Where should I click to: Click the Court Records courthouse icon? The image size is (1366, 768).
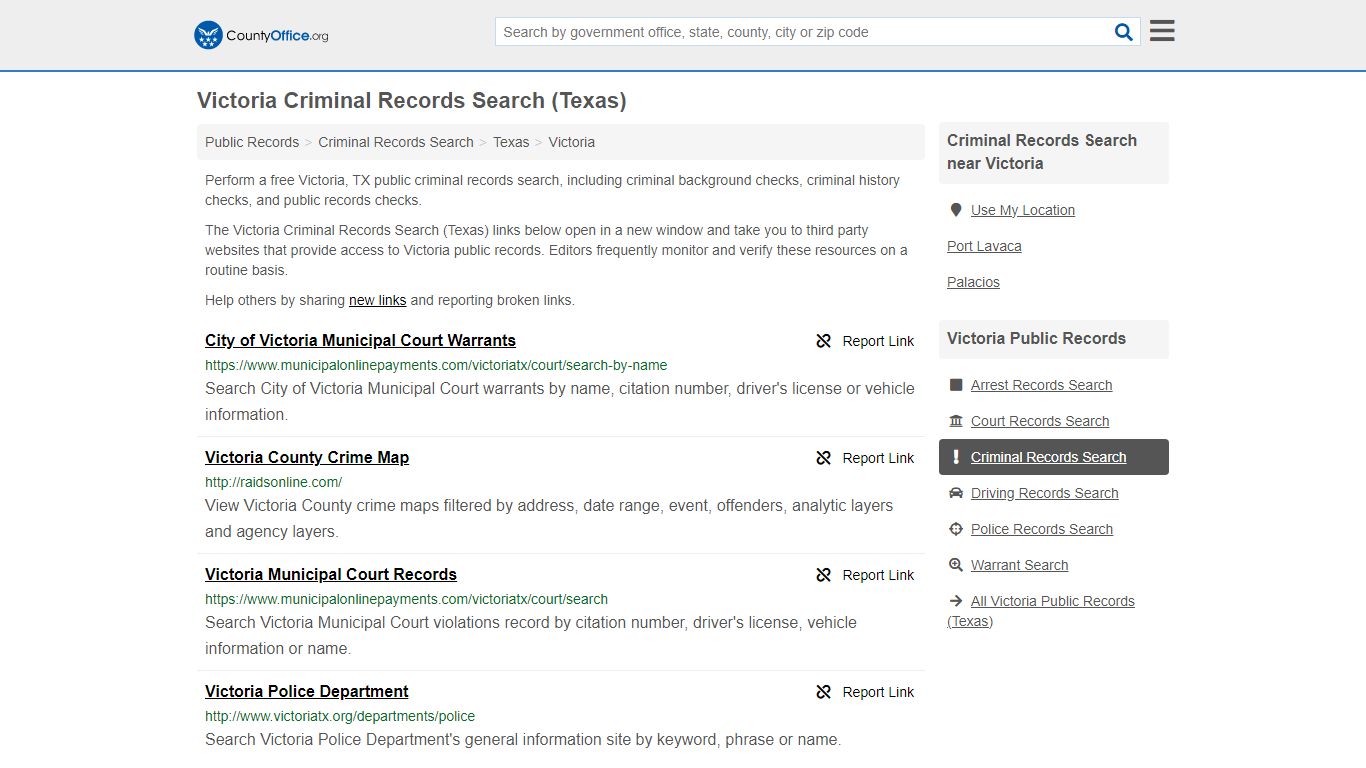pos(956,421)
